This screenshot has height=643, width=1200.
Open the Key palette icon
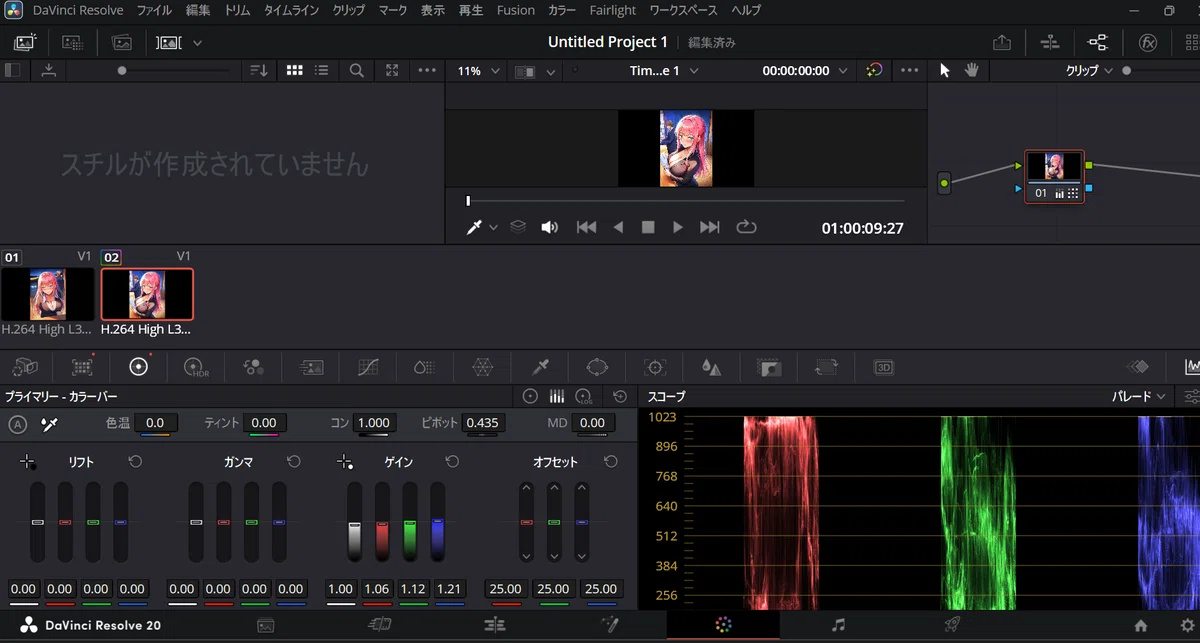tap(768, 367)
